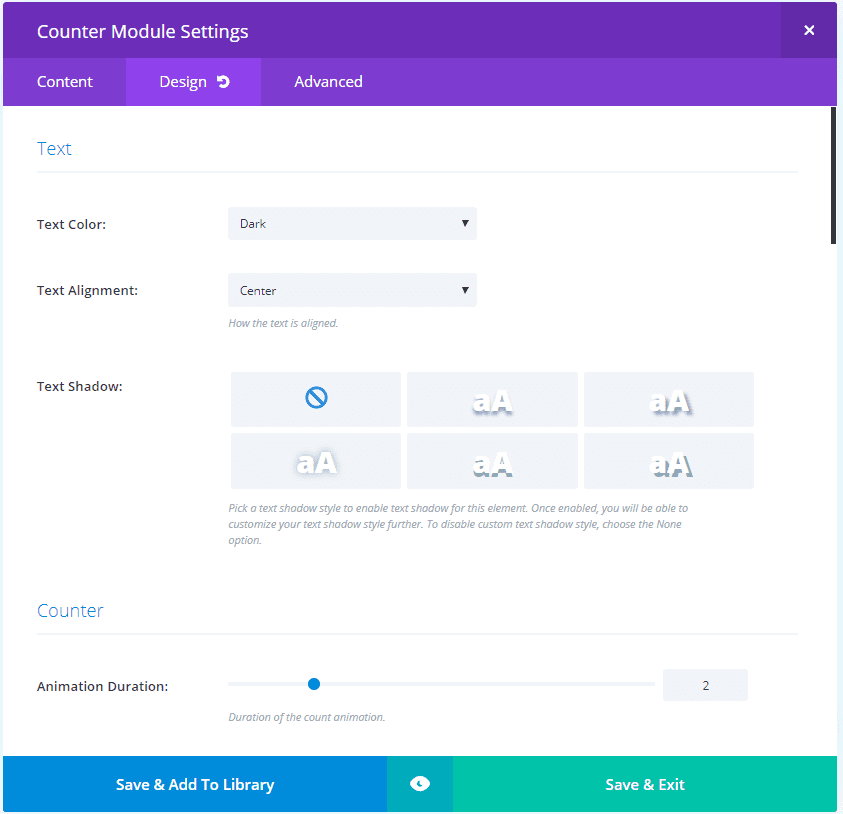
Task: Choose the top-middle soft drop shadow preset
Action: (492, 400)
